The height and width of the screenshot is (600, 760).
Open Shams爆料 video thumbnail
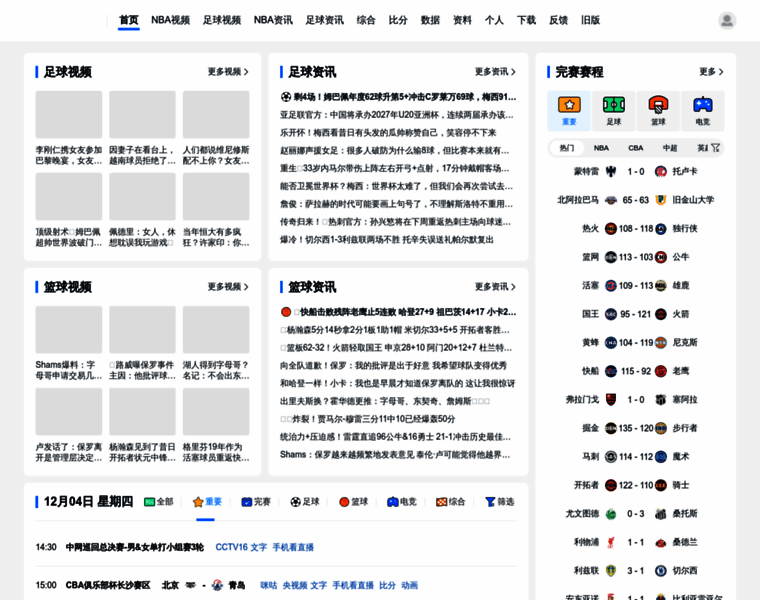69,330
